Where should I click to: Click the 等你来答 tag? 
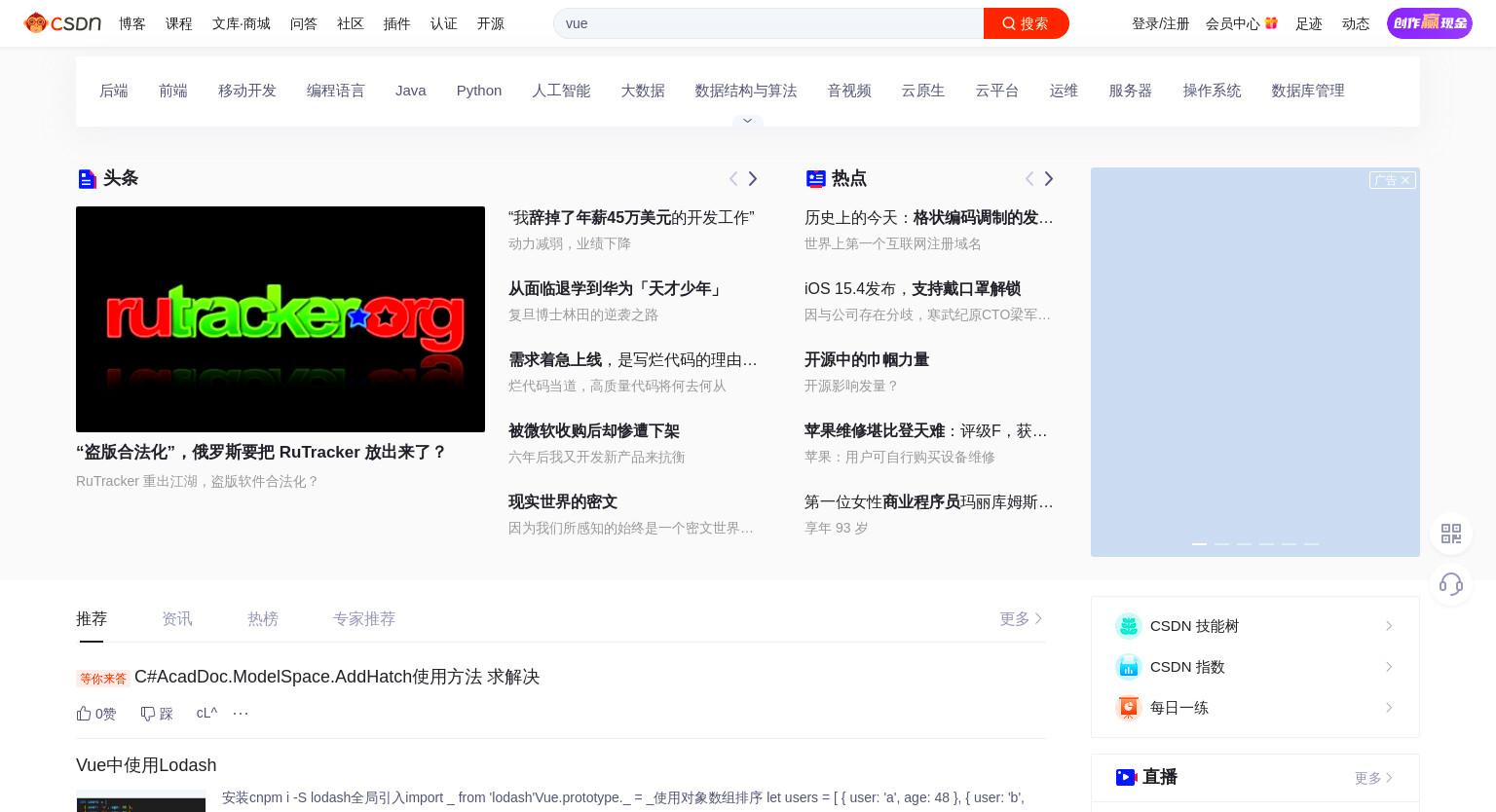[x=103, y=679]
